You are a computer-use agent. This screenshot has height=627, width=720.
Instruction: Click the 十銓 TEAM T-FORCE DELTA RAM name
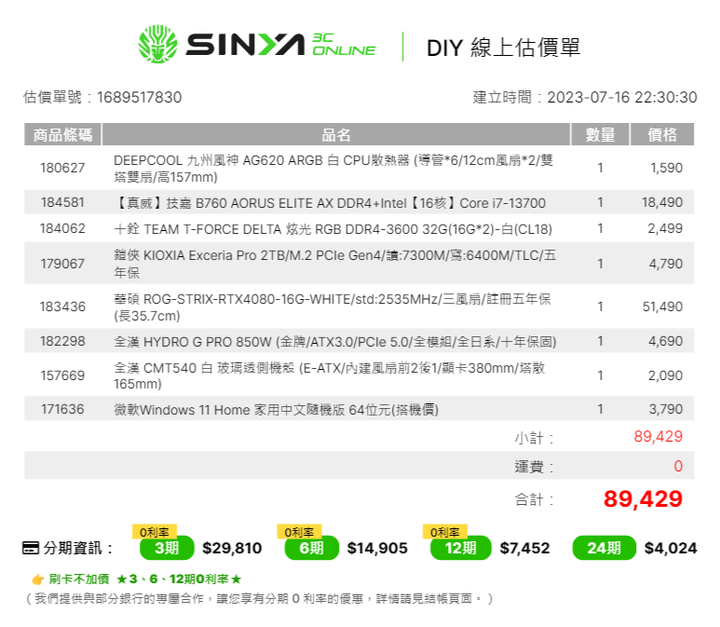(333, 229)
